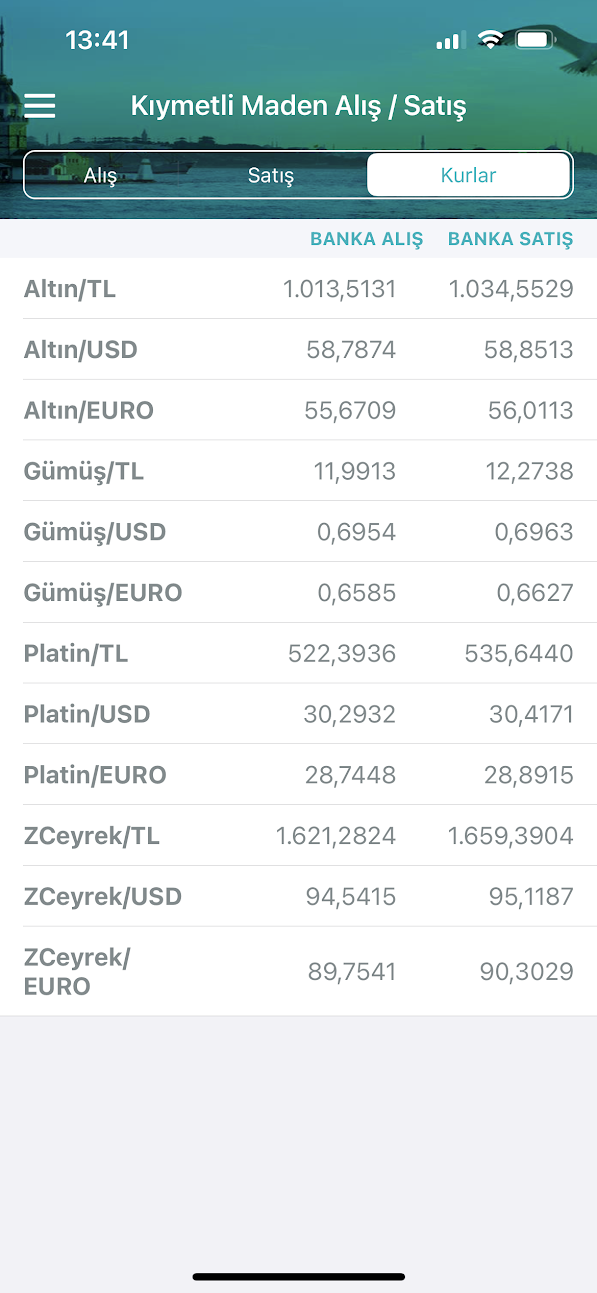This screenshot has height=1293, width=597.
Task: Choose the Gümüş/TL row
Action: point(298,471)
